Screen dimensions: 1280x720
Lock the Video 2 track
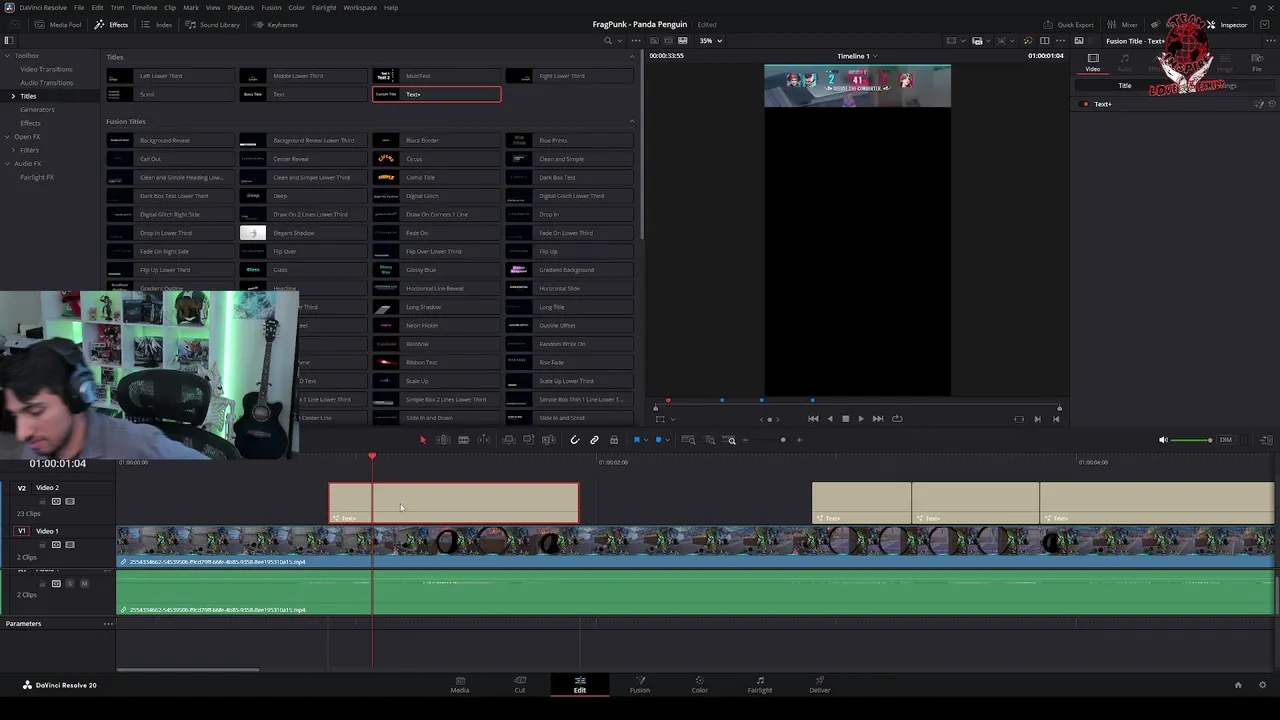coord(42,501)
